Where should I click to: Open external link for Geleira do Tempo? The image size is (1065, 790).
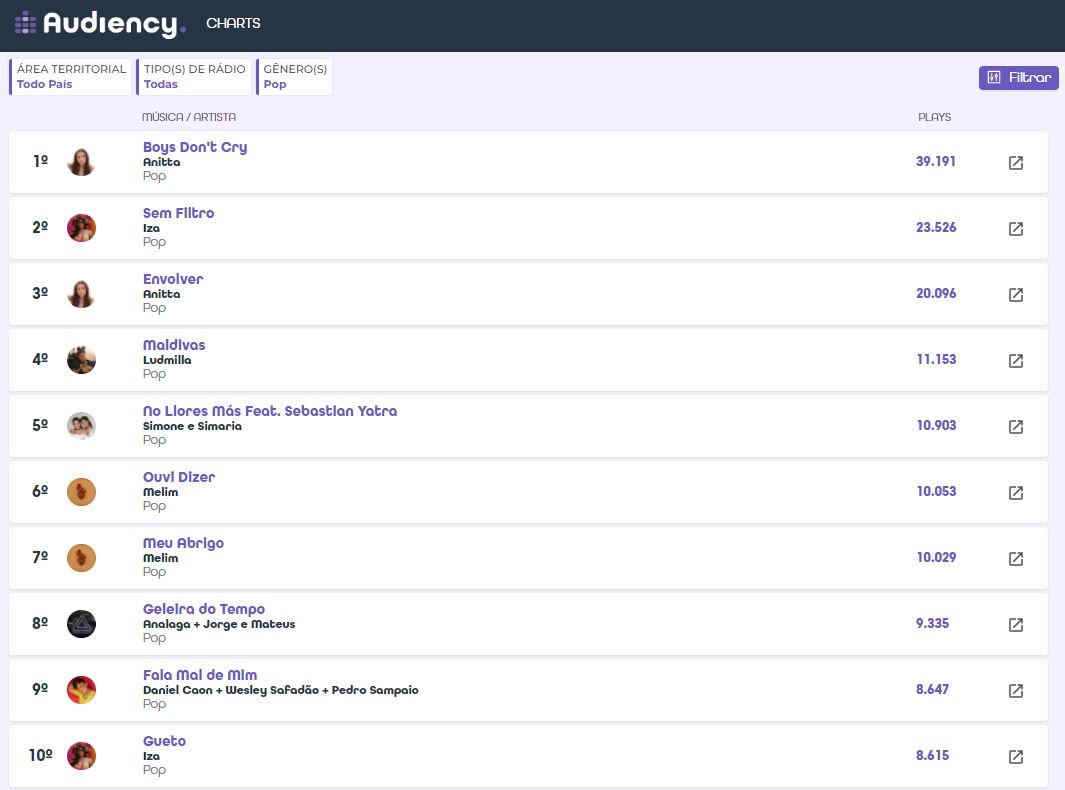(x=1015, y=624)
